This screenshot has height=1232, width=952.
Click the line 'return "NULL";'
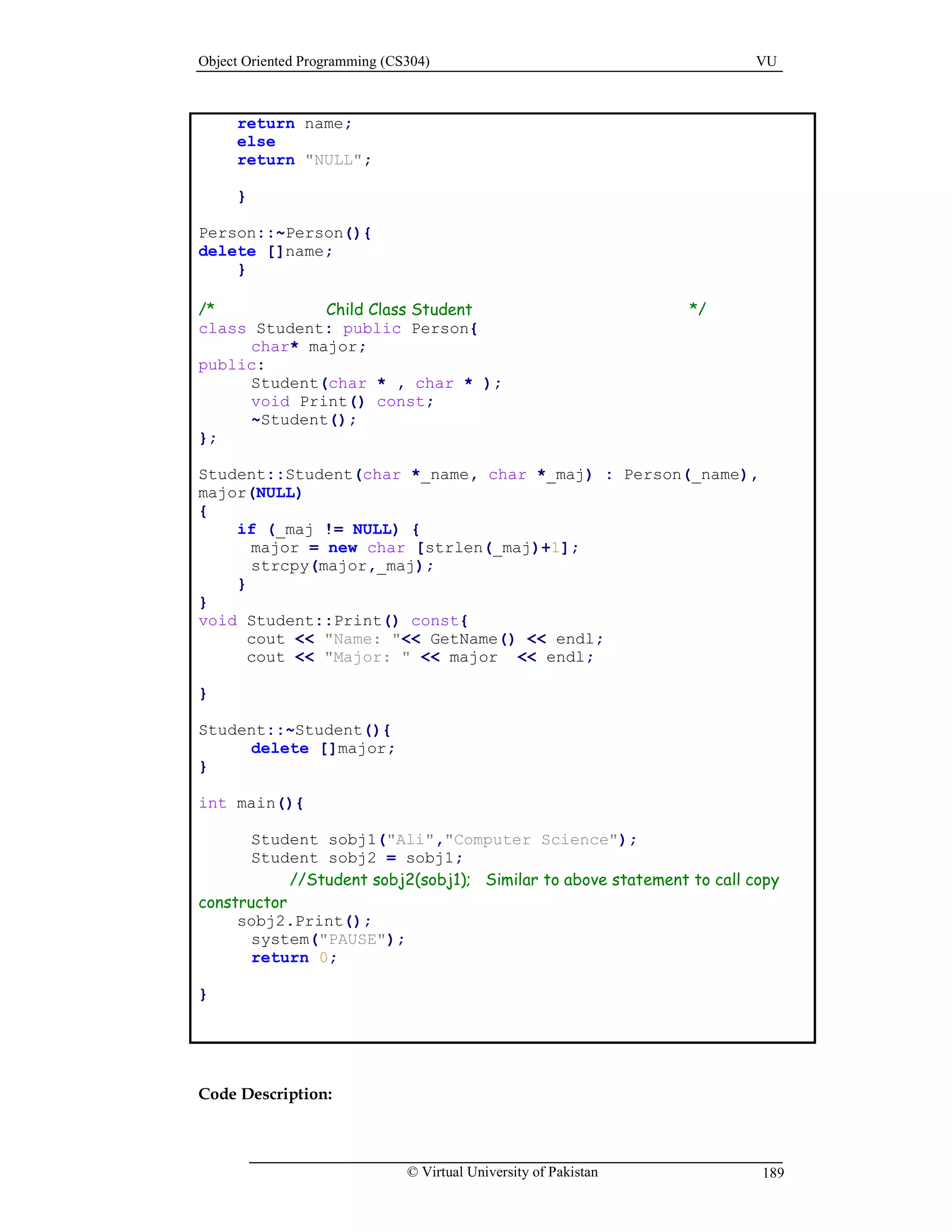click(x=304, y=160)
